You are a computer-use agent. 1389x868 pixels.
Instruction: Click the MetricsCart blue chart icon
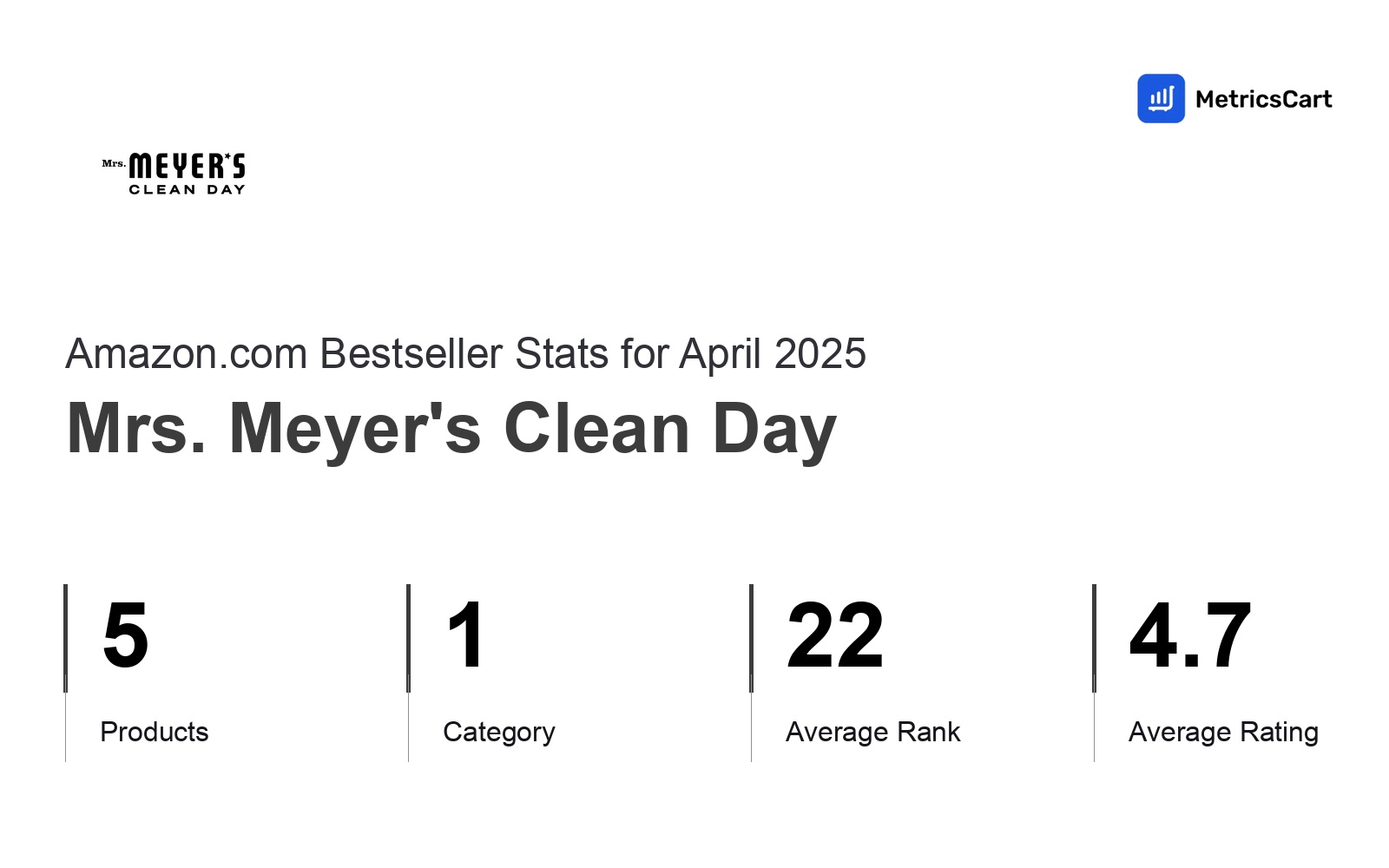point(1161,98)
